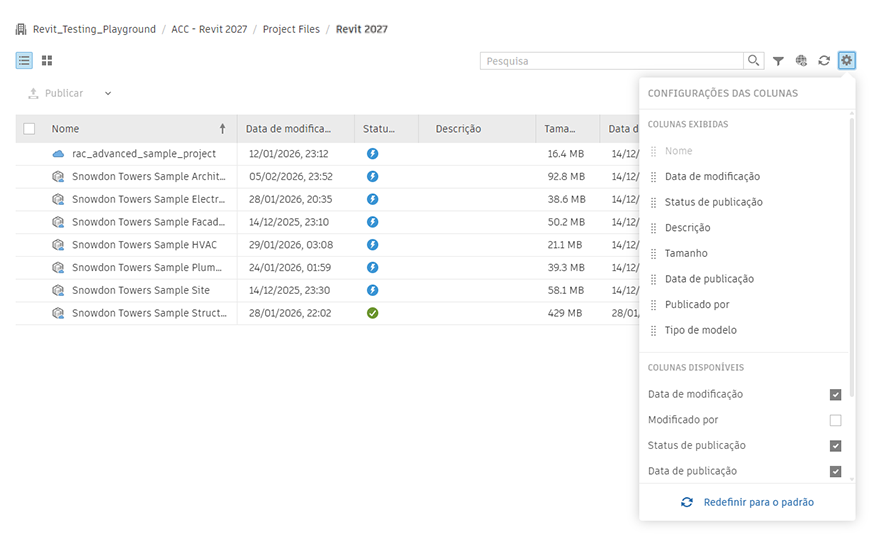Click the Redefinir refresh icon
The width and height of the screenshot is (874, 547).
[x=687, y=502]
